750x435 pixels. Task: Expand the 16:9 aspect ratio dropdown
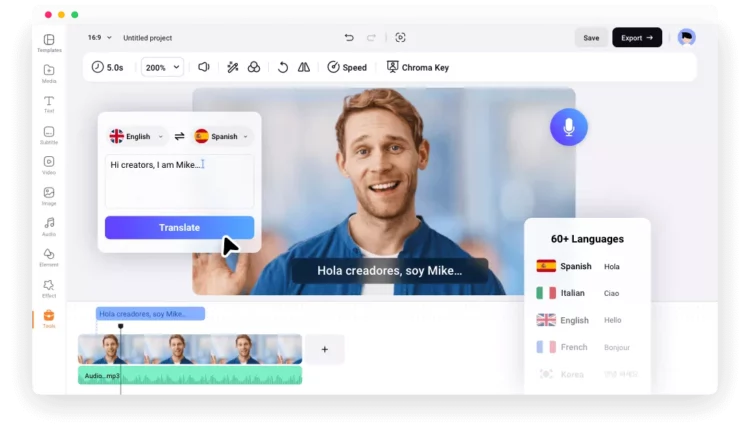pyautogui.click(x=100, y=38)
